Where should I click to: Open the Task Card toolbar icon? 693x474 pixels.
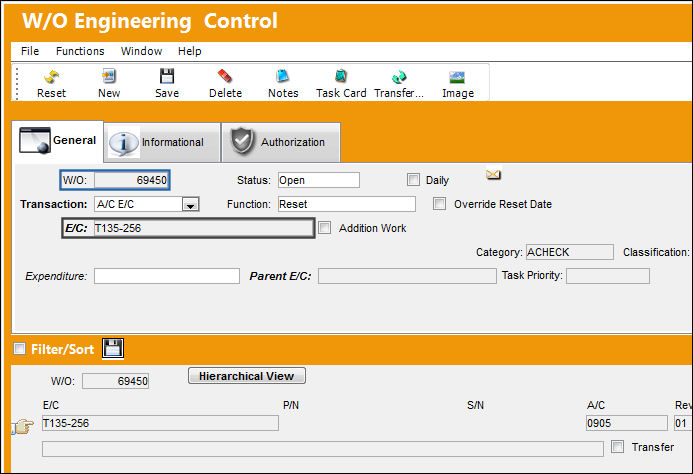click(x=341, y=76)
